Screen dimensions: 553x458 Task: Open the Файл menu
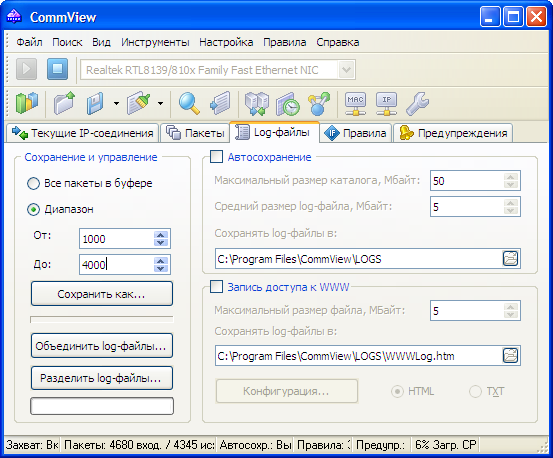pyautogui.click(x=29, y=42)
